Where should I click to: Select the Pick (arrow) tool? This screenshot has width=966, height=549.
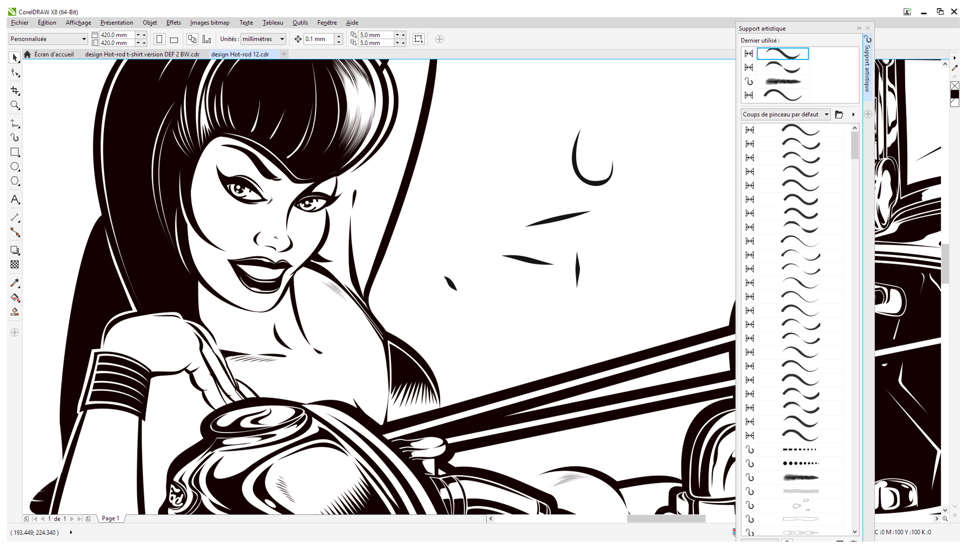click(x=15, y=58)
